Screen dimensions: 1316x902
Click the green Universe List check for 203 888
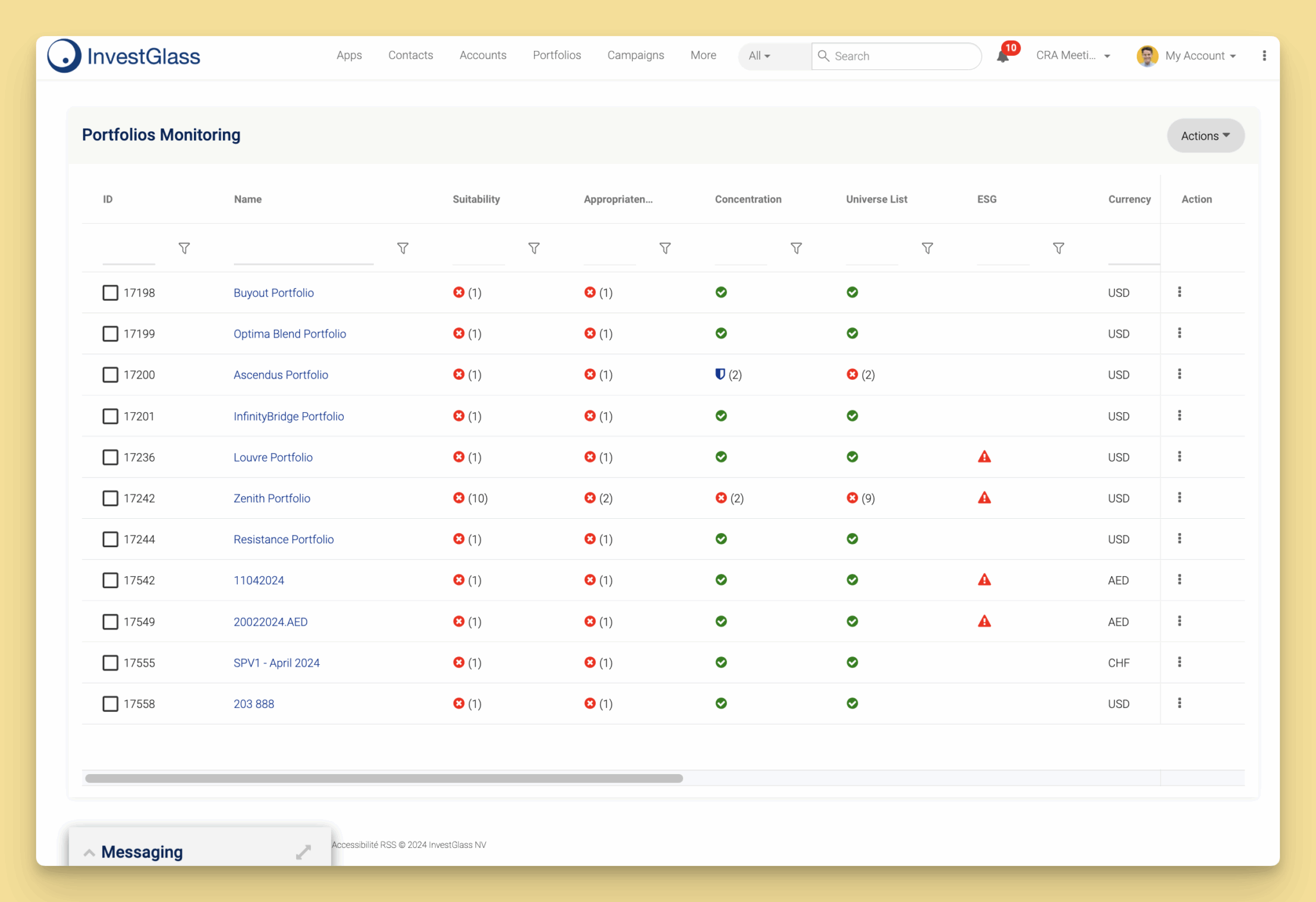click(x=852, y=703)
